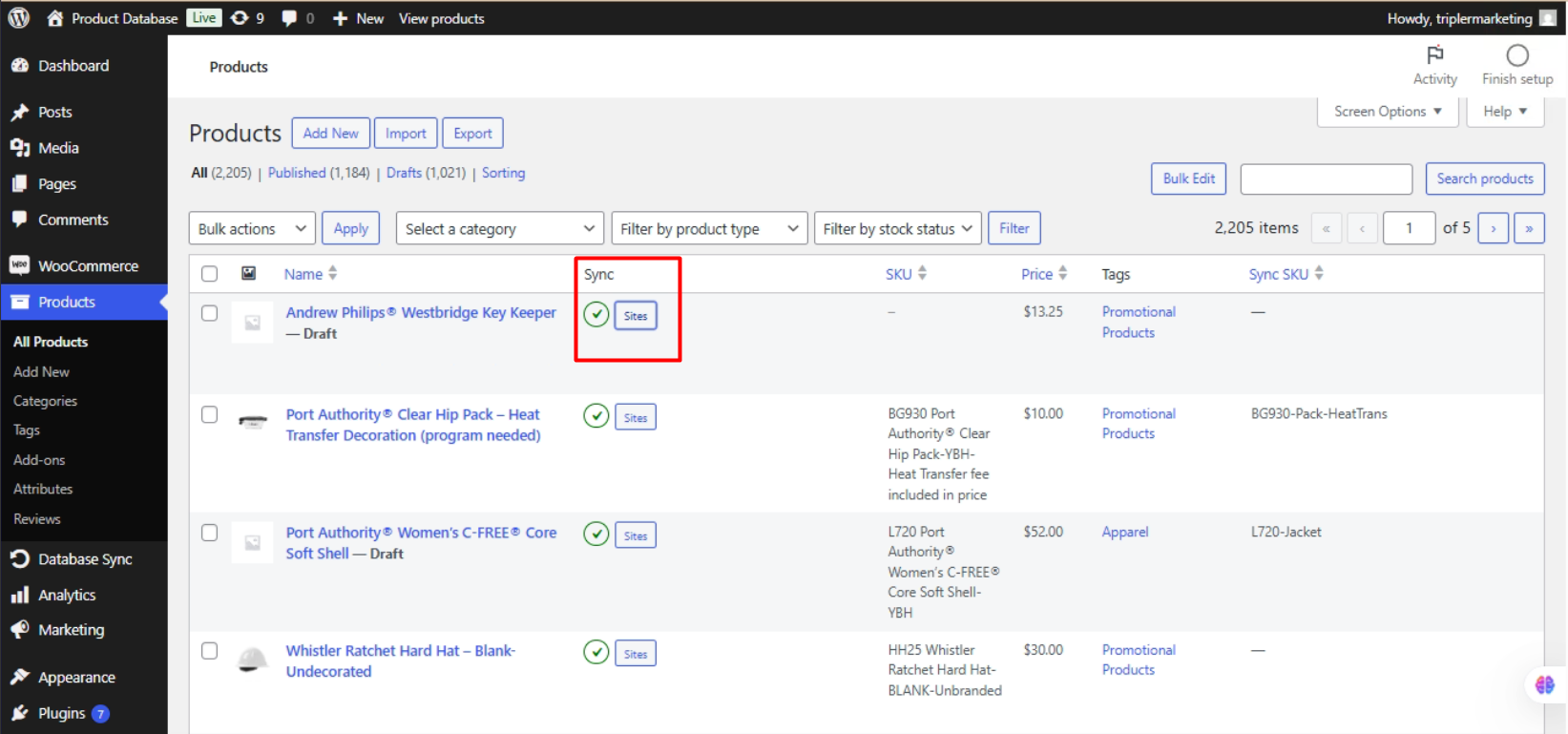Viewport: 1568px width, 734px height.
Task: Jump to last page double-arrow button
Action: (x=1528, y=228)
